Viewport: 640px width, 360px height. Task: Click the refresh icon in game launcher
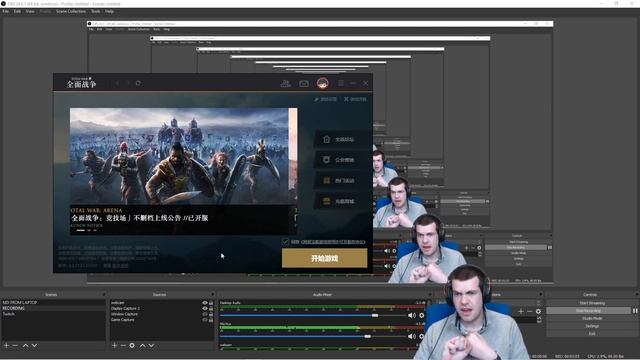pos(138,83)
